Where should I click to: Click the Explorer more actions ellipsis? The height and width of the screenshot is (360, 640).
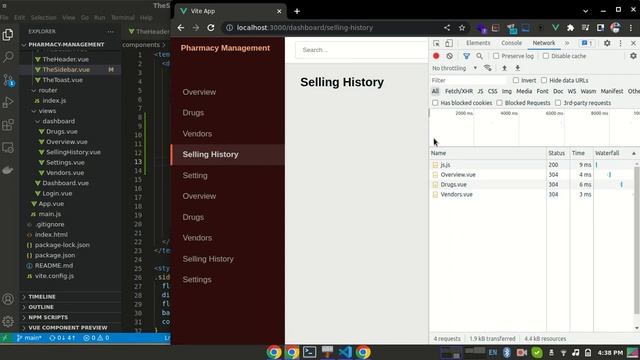coord(111,31)
